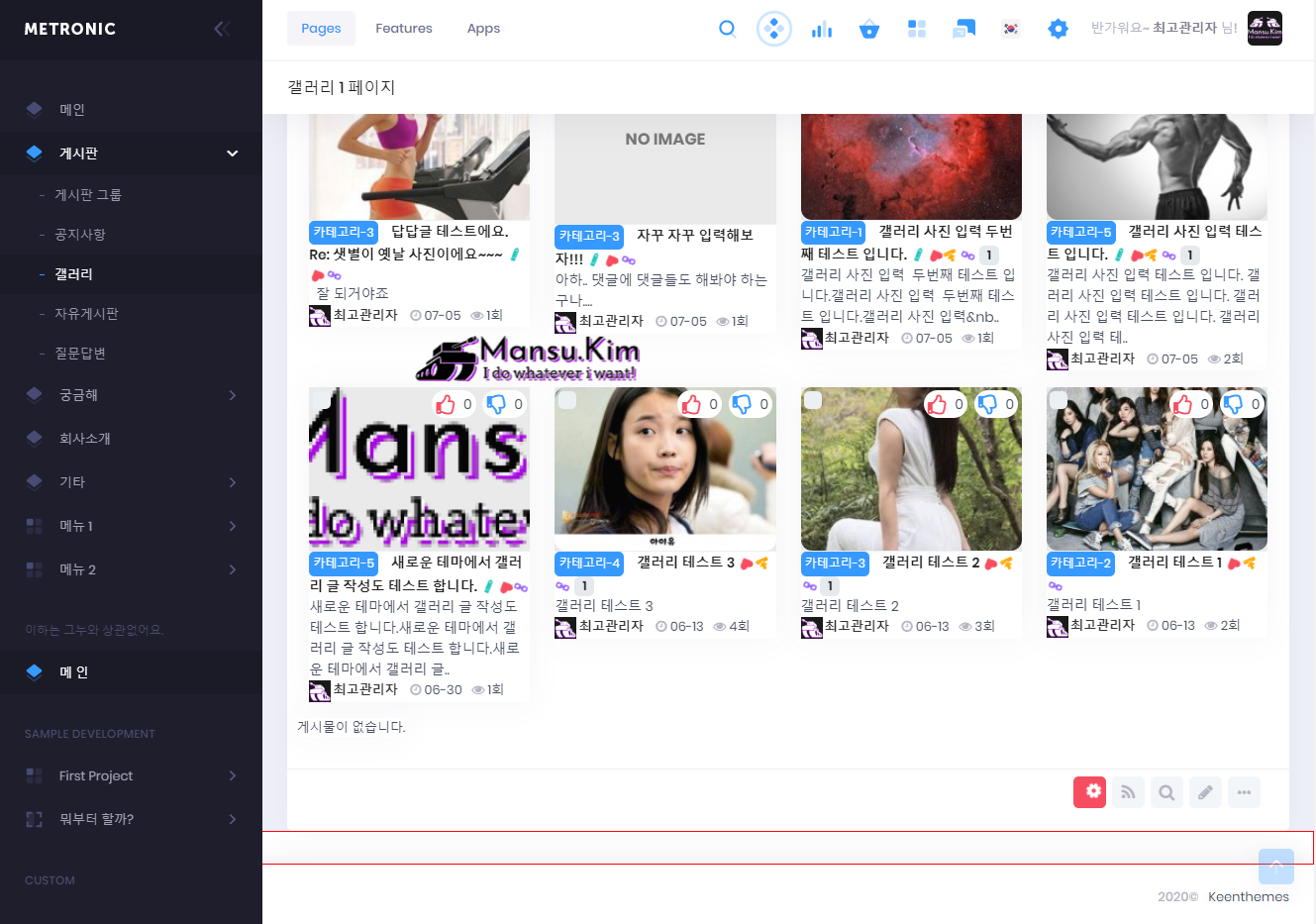Click the scroll-to-top arrow button

(x=1275, y=867)
